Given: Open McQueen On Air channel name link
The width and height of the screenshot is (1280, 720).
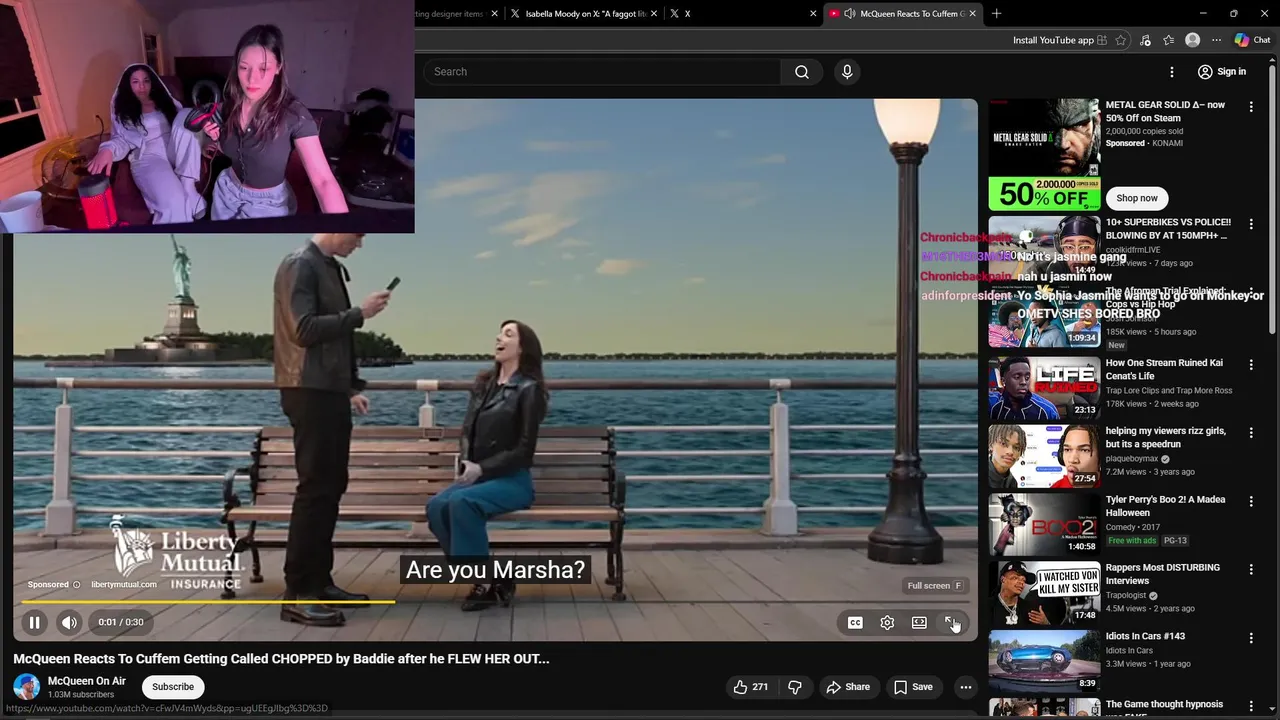Looking at the screenshot, I should (87, 681).
